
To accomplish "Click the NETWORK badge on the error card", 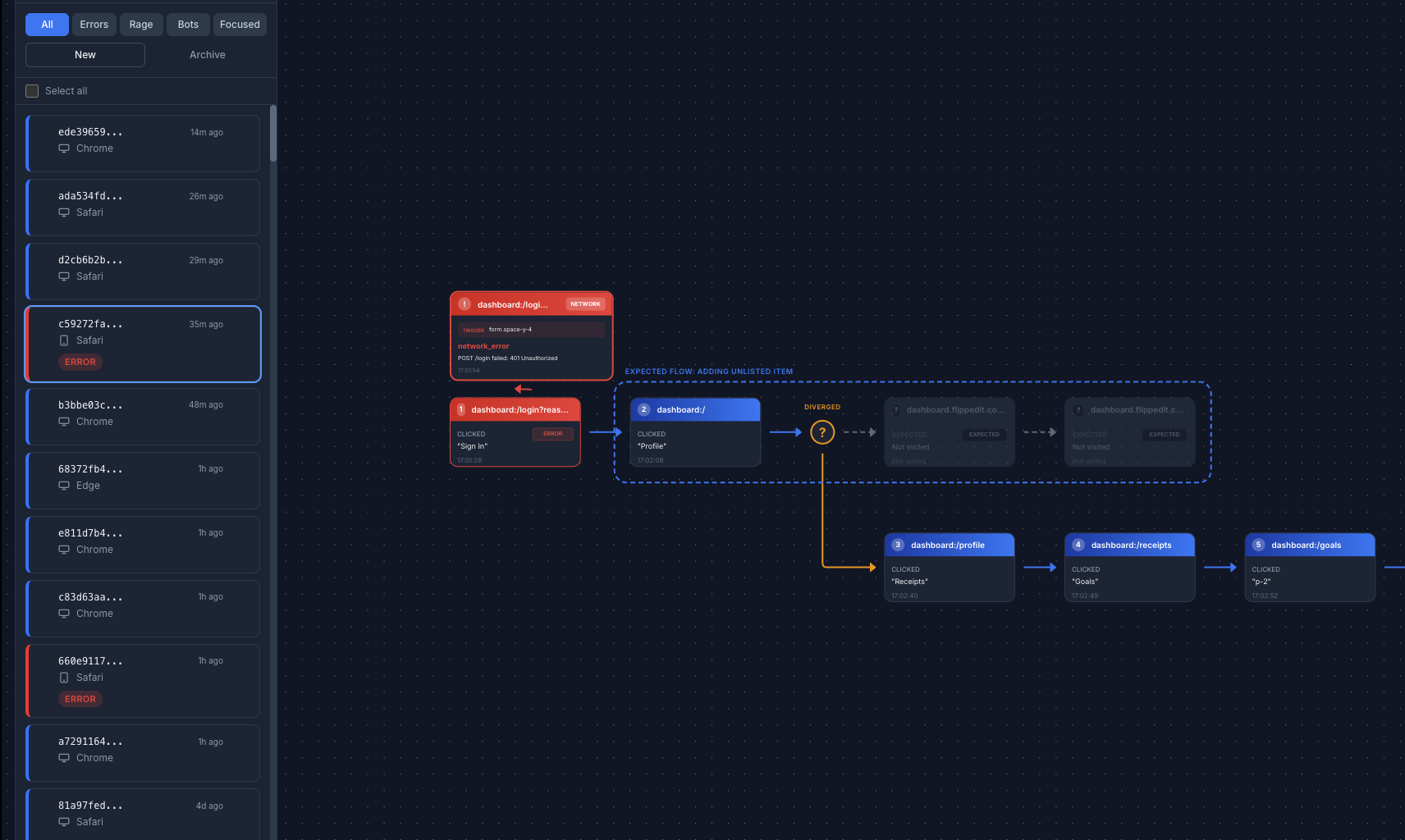I will 585,304.
